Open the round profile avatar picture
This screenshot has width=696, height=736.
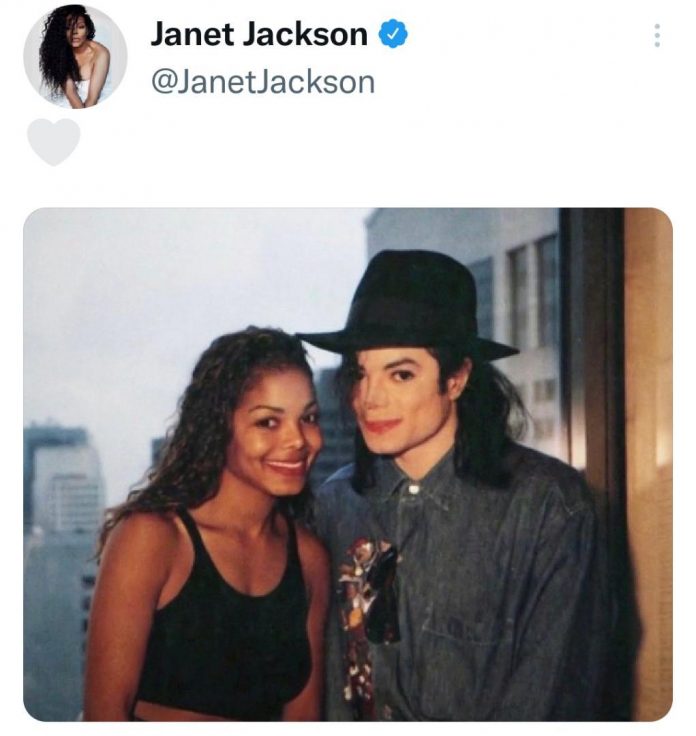click(x=75, y=56)
